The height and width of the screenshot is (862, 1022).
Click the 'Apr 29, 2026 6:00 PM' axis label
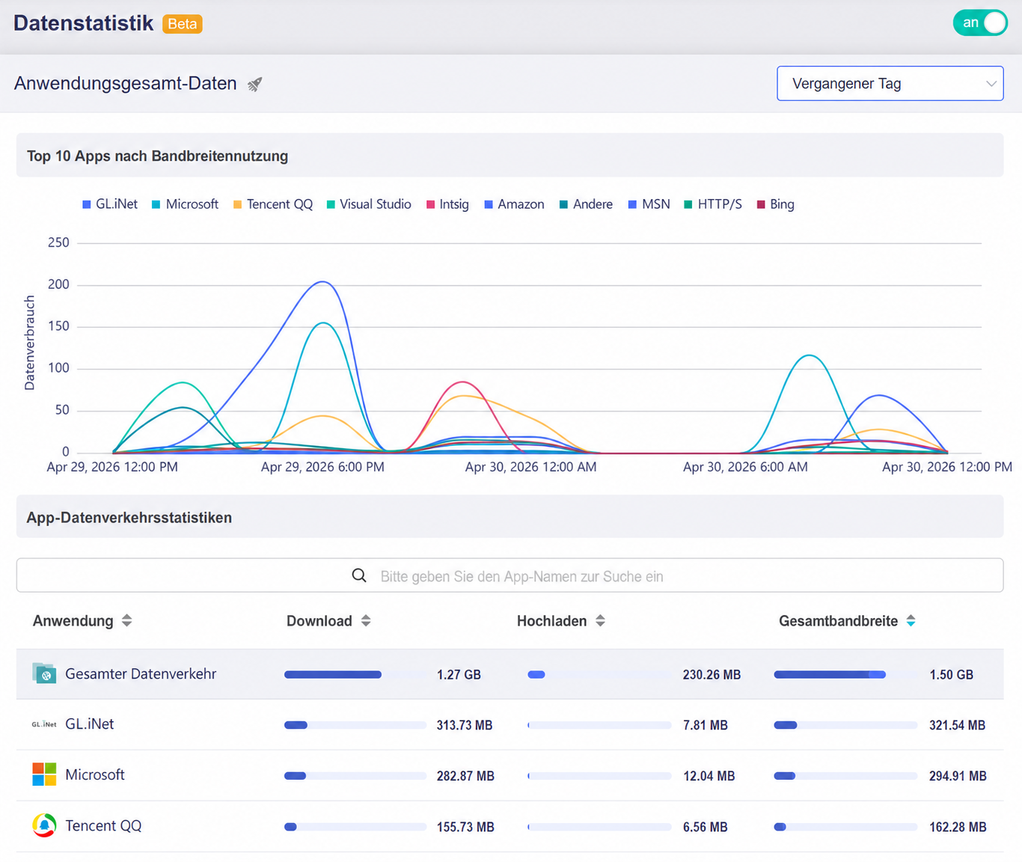(323, 467)
